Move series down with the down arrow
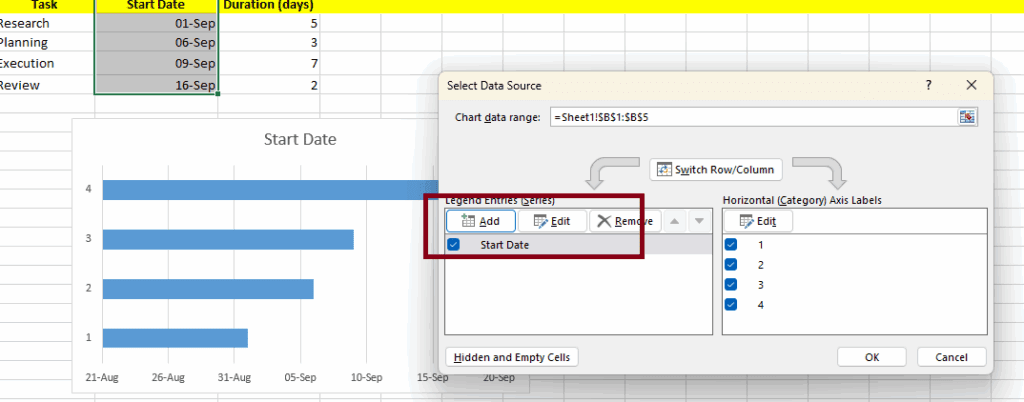Screen dimensions: 1024x402 coord(699,221)
